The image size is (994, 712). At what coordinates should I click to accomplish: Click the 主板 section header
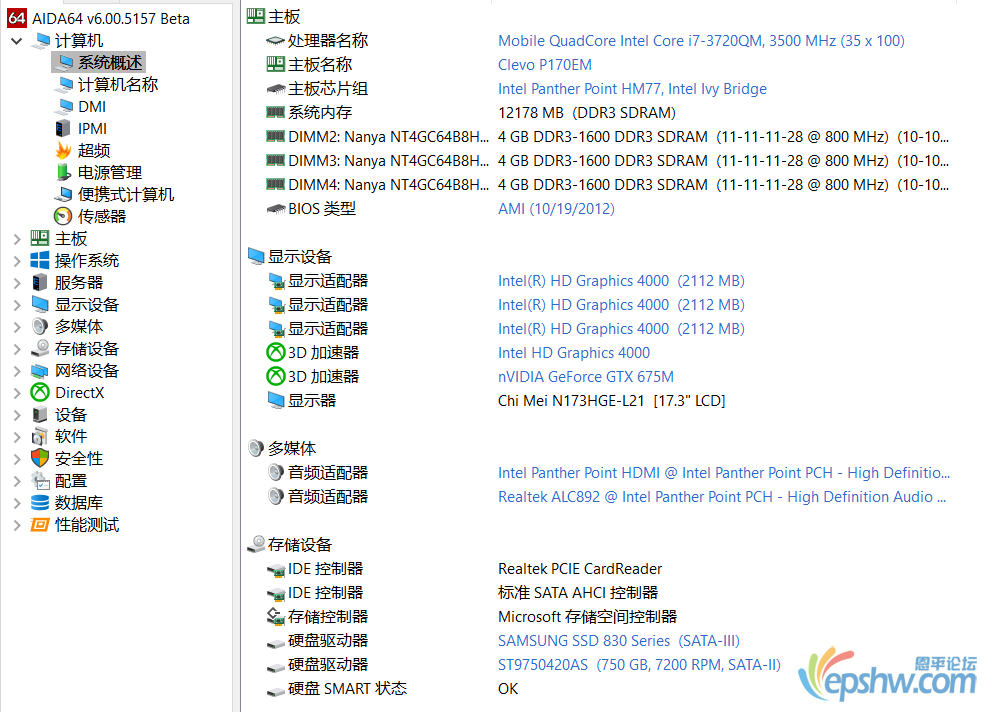(x=273, y=16)
